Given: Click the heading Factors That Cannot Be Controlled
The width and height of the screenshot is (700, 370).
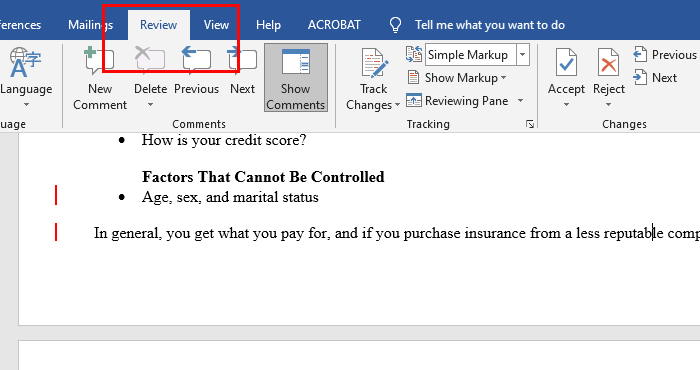Looking at the screenshot, I should coord(263,177).
